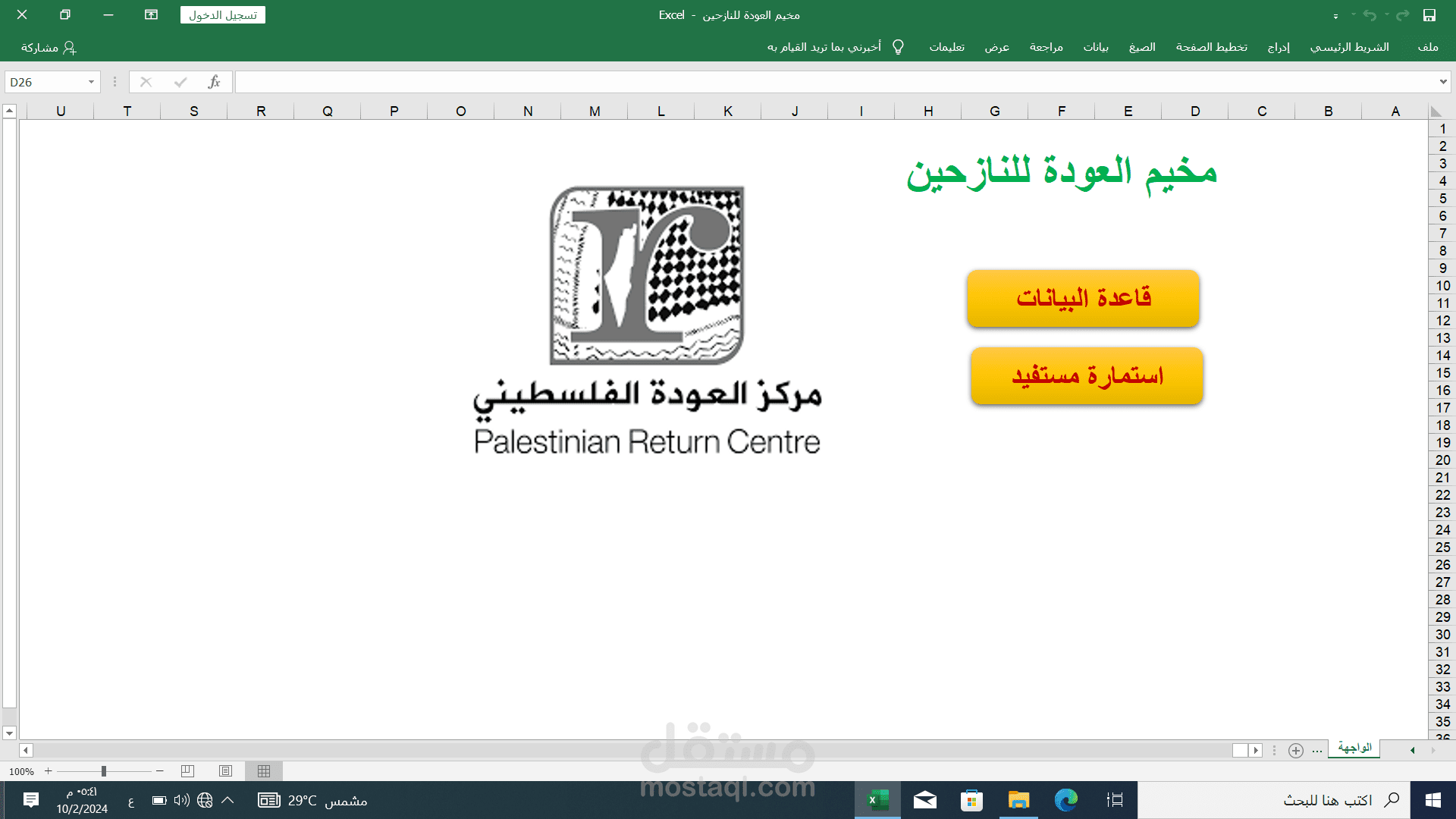
Task: Click the zoom out minus button
Action: [160, 771]
